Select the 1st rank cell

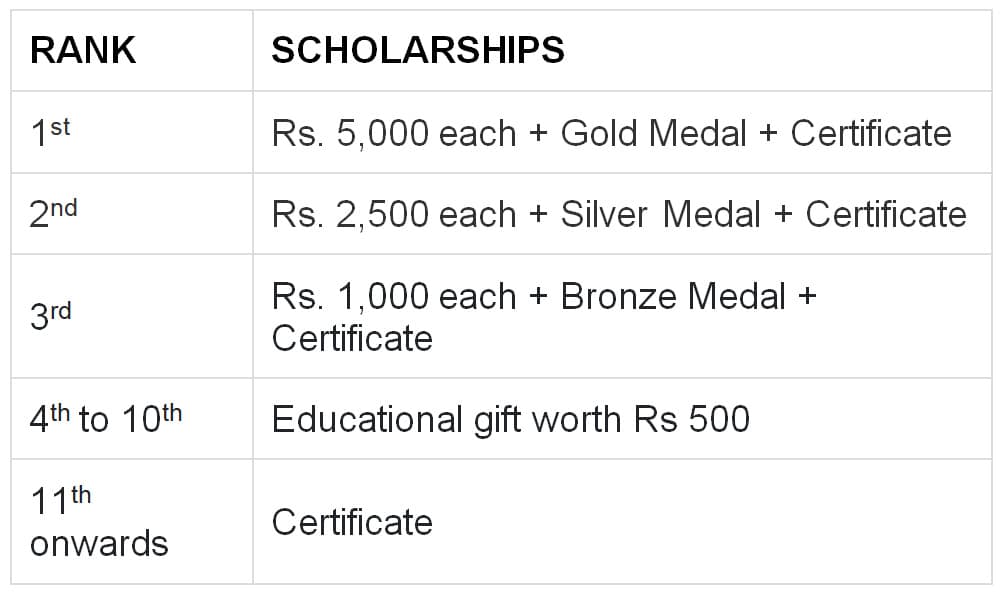pyautogui.click(x=132, y=132)
